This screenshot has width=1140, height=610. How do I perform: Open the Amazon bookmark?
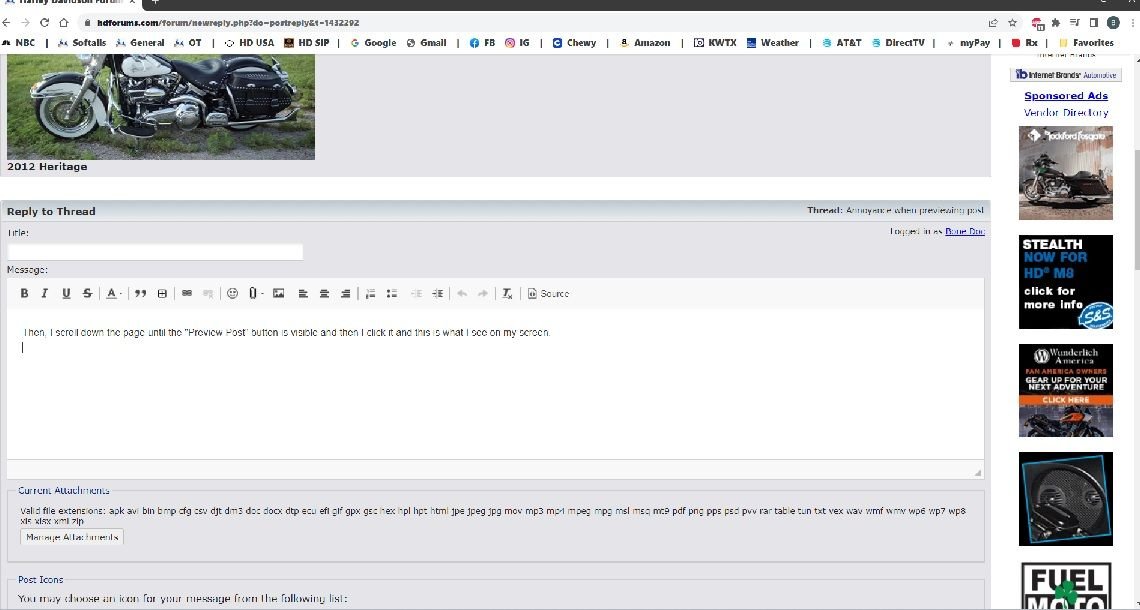point(645,43)
